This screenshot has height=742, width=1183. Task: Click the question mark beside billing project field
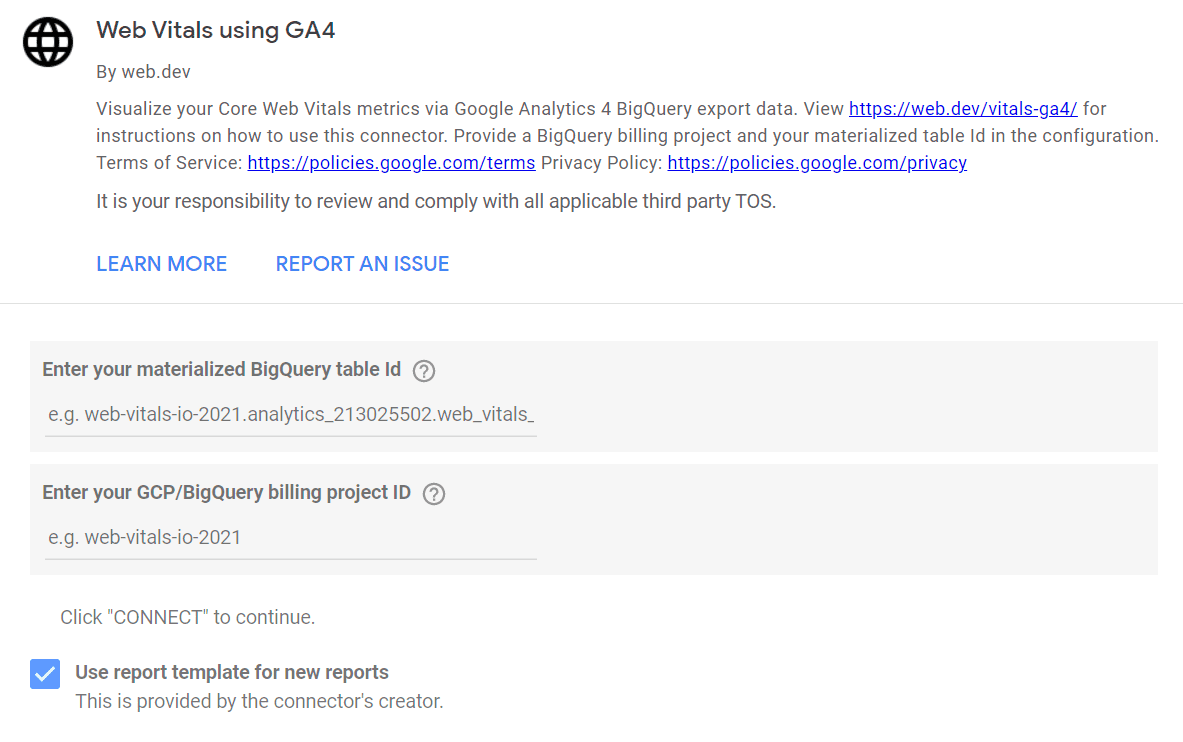click(x=433, y=493)
